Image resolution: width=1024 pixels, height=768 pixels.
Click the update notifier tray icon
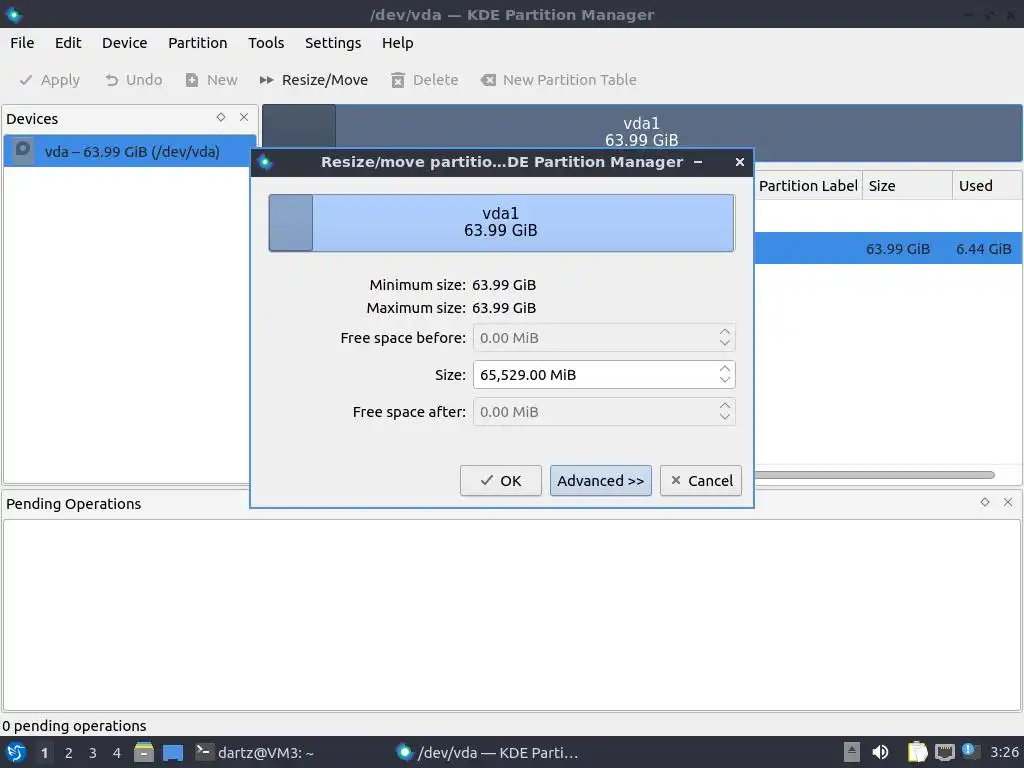969,752
